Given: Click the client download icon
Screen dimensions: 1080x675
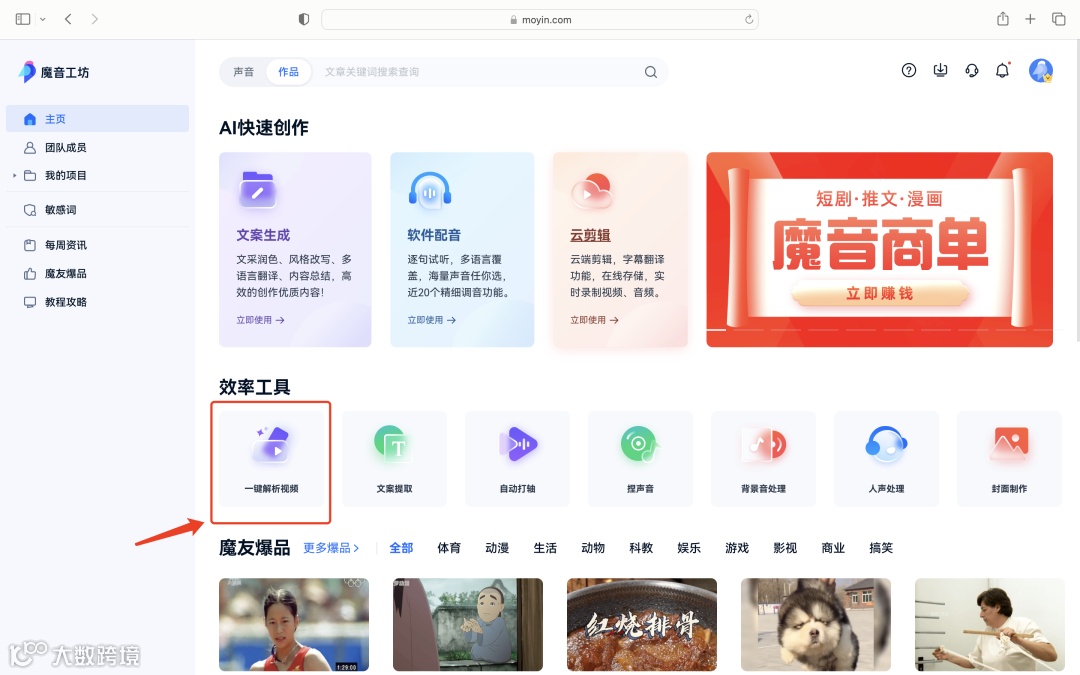Looking at the screenshot, I should [x=940, y=70].
